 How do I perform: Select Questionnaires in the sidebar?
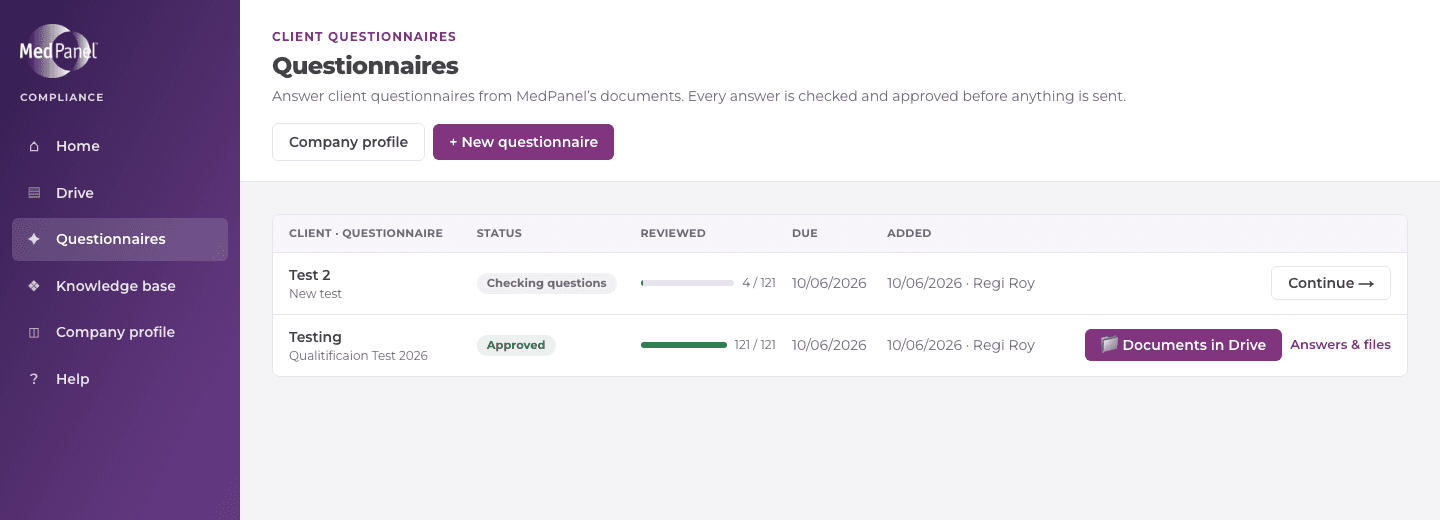tap(120, 239)
